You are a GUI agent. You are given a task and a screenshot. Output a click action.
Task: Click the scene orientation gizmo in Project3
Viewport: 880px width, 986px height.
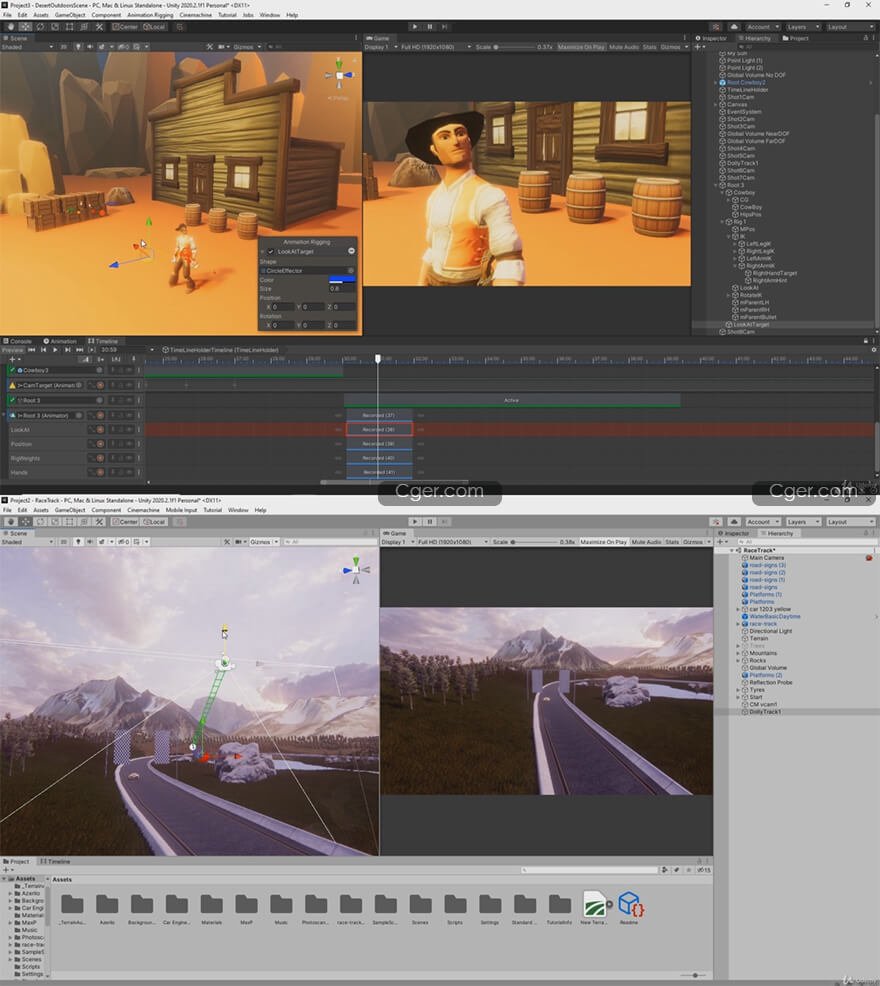pyautogui.click(x=340, y=75)
